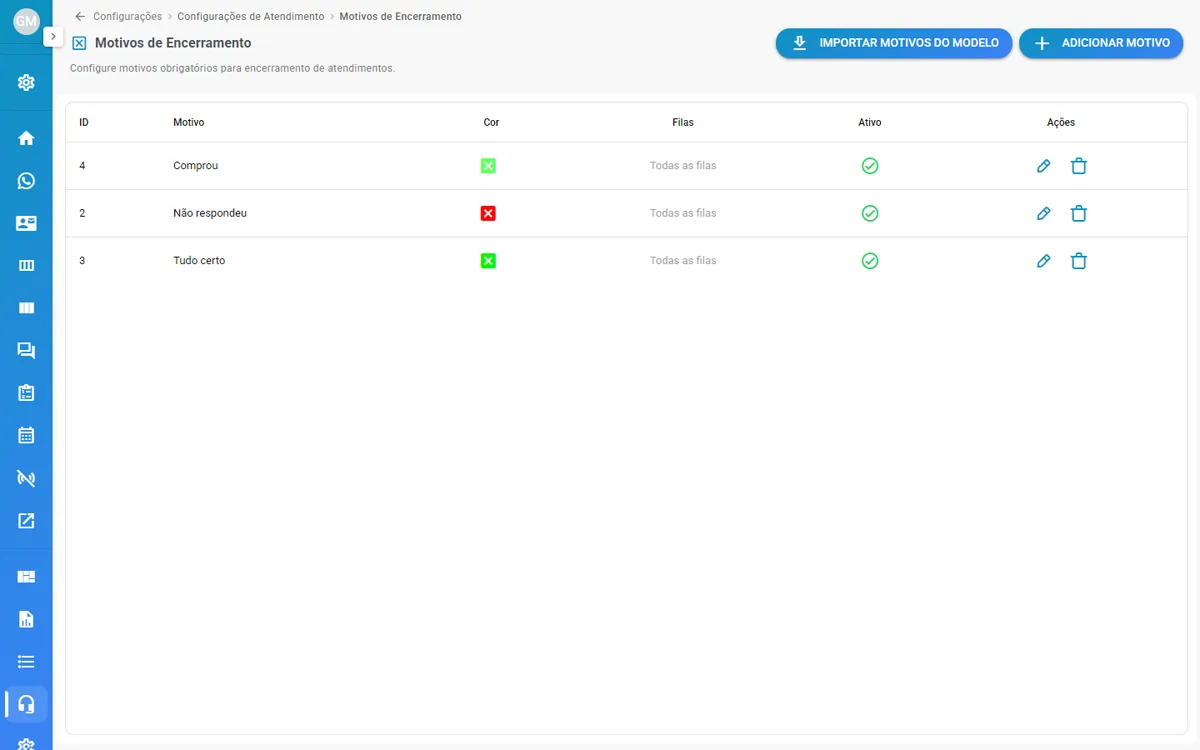Delete the Não respondeu reason
1200x750 pixels.
tap(1079, 213)
